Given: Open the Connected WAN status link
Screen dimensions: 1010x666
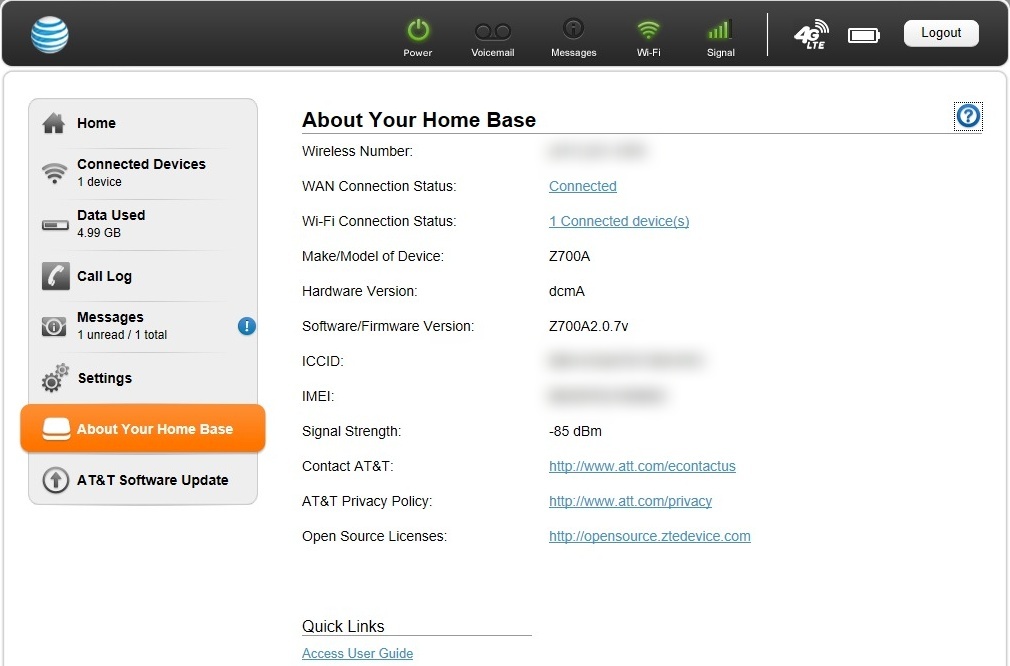Looking at the screenshot, I should point(582,186).
